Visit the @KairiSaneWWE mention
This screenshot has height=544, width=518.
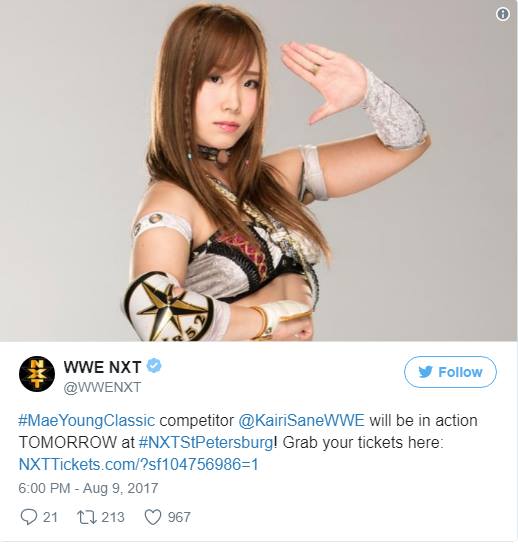[x=301, y=420]
